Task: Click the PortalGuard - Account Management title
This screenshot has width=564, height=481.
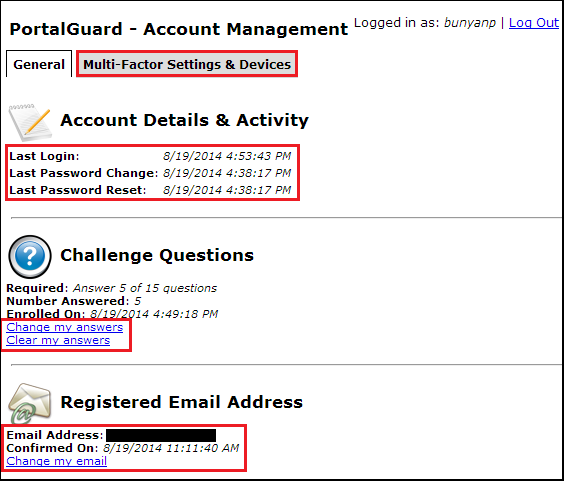Action: (179, 29)
